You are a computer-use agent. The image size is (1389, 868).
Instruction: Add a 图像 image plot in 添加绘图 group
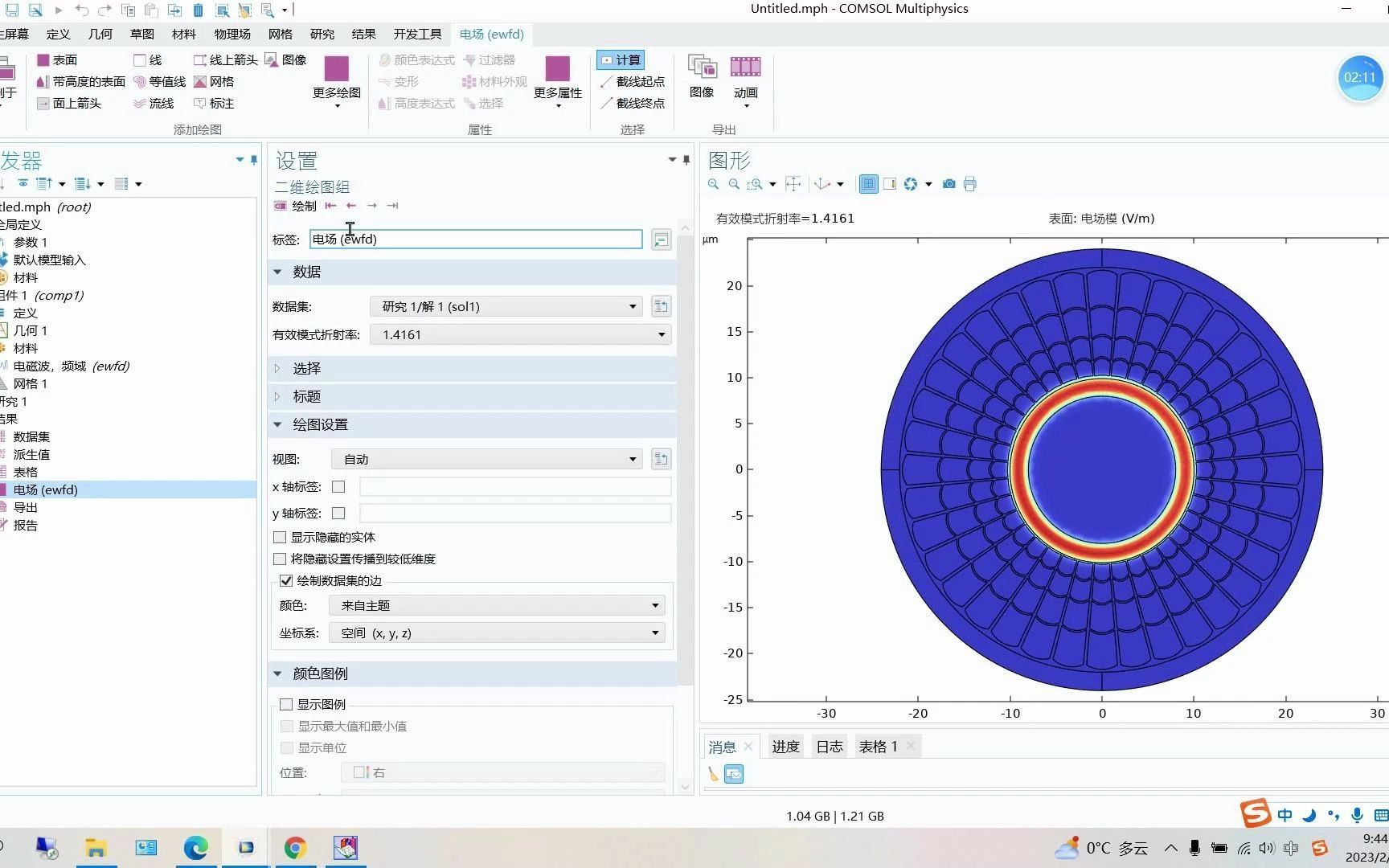click(285, 60)
